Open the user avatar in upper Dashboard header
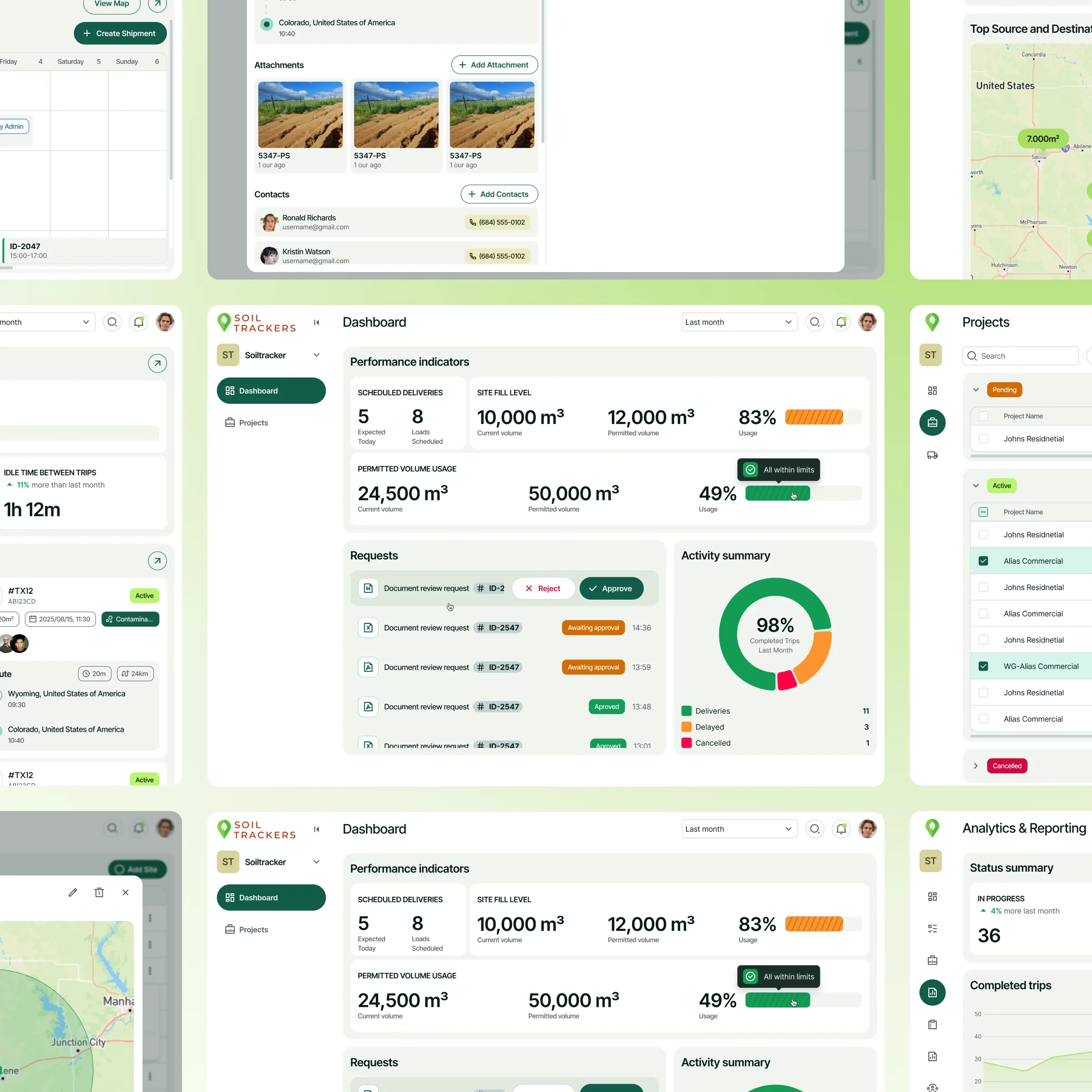Viewport: 1092px width, 1092px height. 867,322
